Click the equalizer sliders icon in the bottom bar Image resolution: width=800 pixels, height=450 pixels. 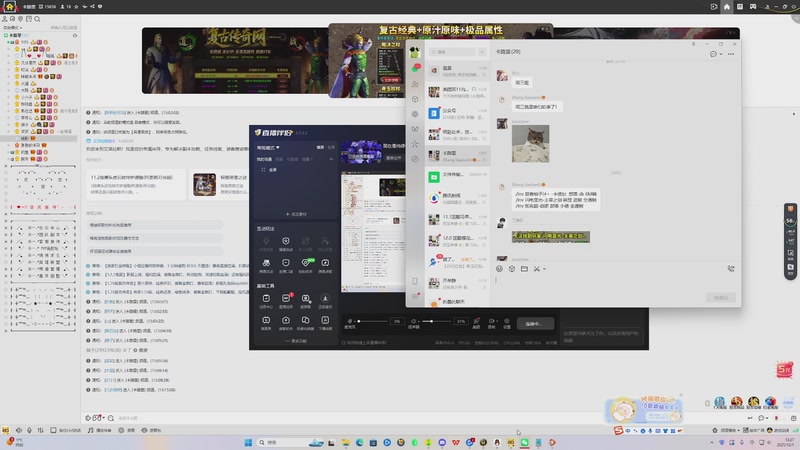tap(40, 430)
